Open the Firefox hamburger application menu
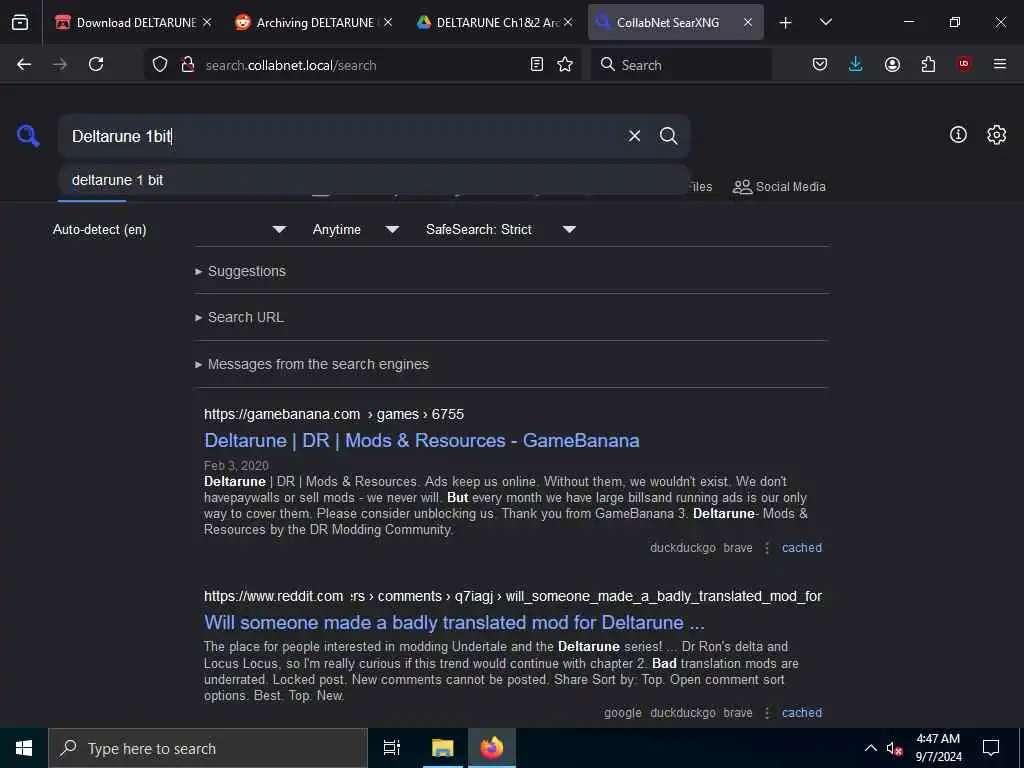This screenshot has width=1024, height=768. tap(1000, 64)
